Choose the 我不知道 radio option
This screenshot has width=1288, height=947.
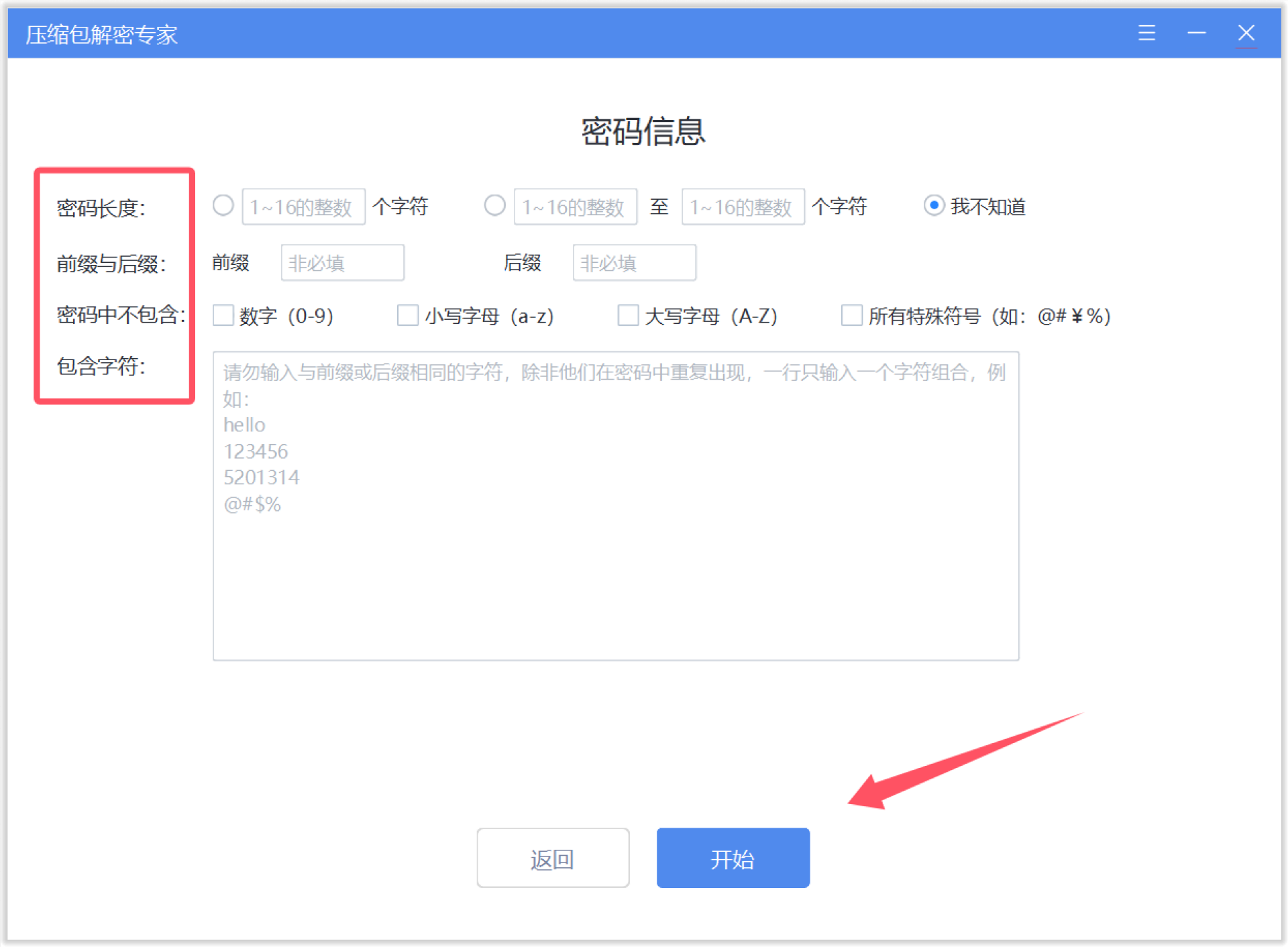tap(933, 205)
